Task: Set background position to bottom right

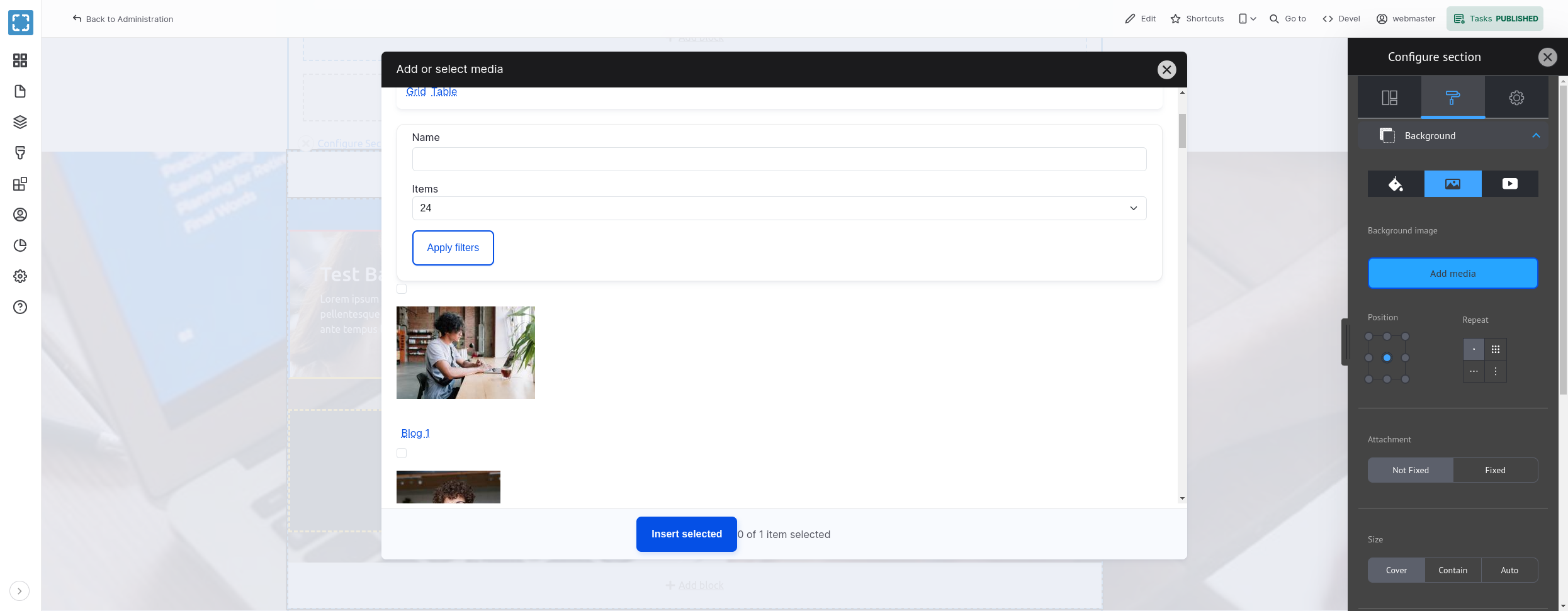Action: [1405, 379]
